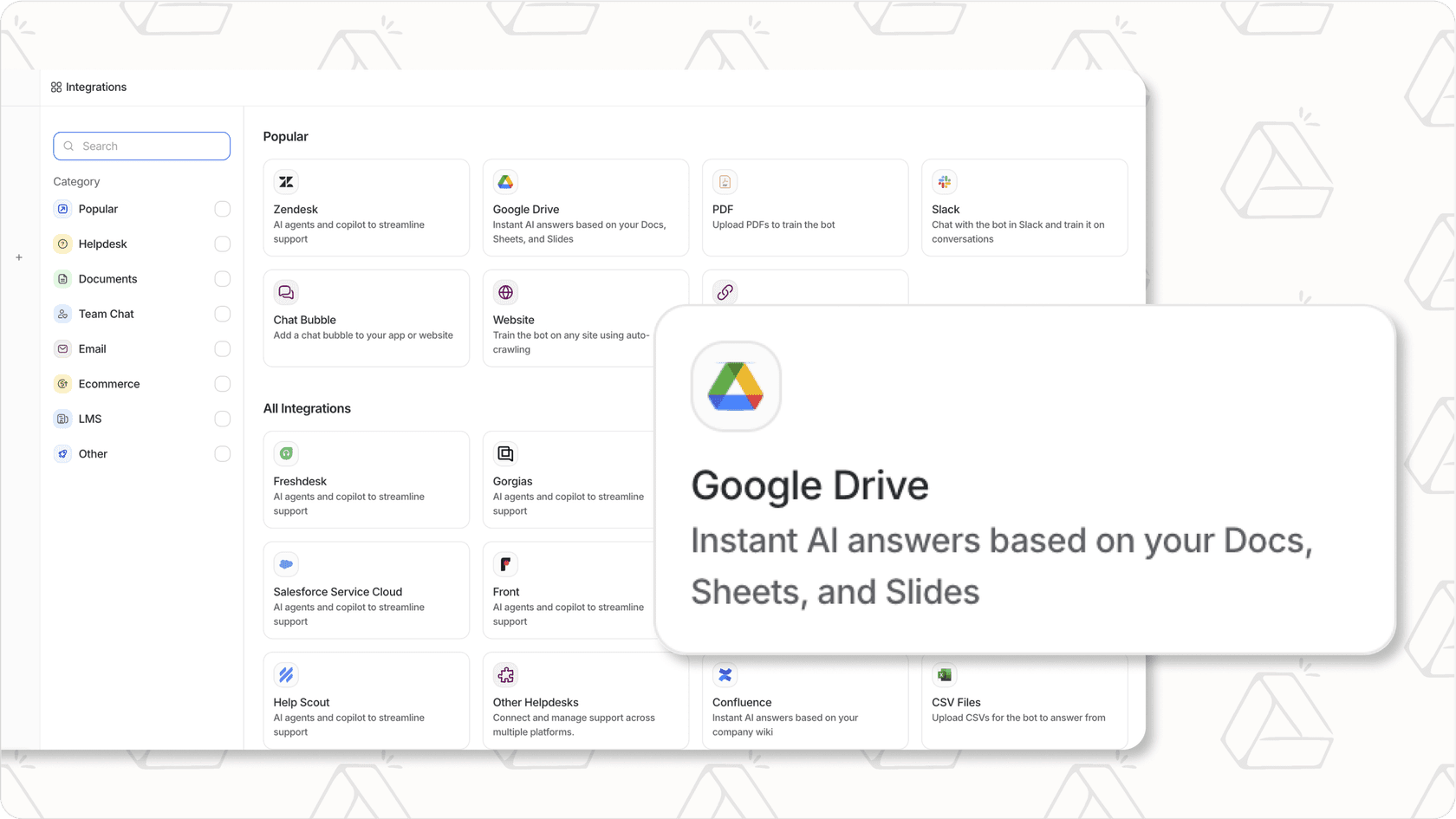This screenshot has width=1456, height=819.
Task: Select the CSV Files icon
Action: click(x=944, y=675)
